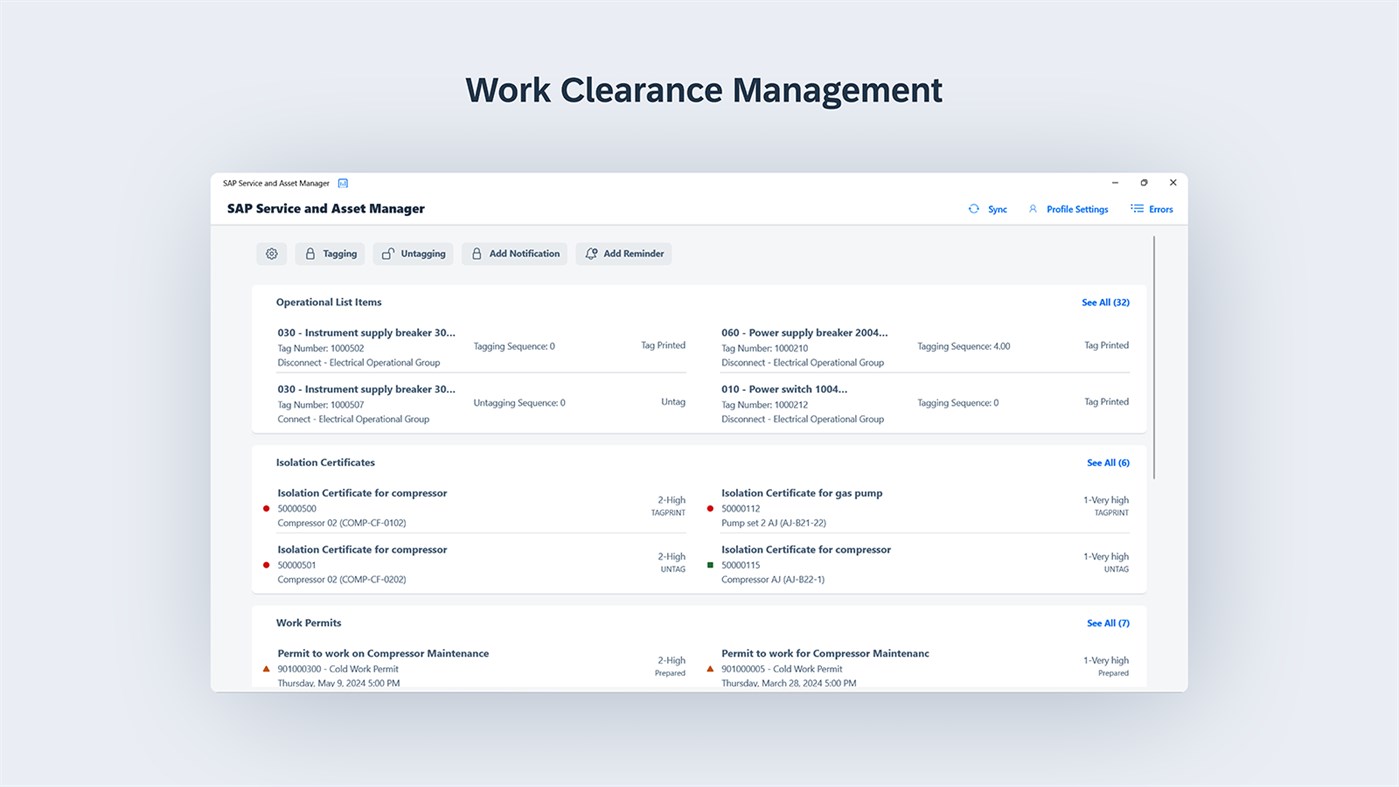Open the settings gear in the toolbar
This screenshot has height=787, width=1399.
pos(271,253)
